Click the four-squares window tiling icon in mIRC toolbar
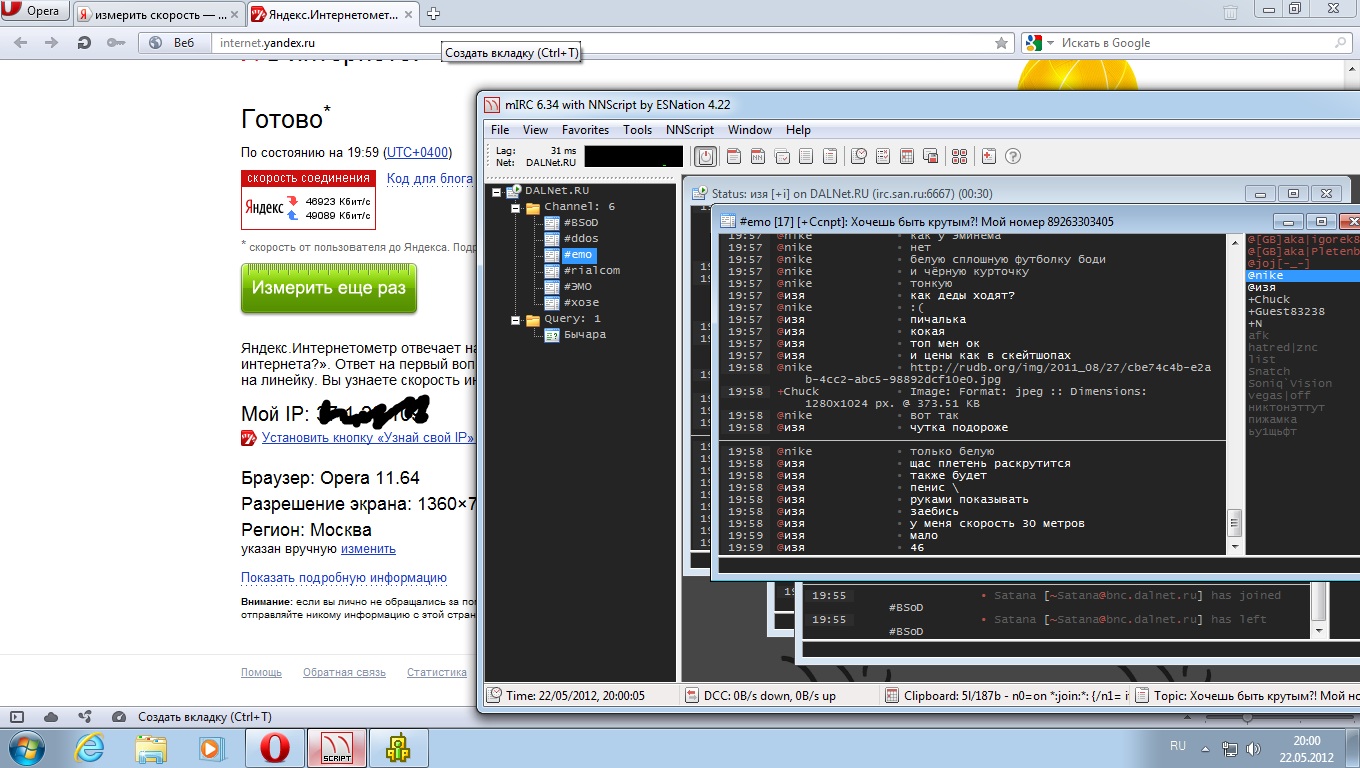This screenshot has width=1360, height=768. pyautogui.click(x=959, y=156)
